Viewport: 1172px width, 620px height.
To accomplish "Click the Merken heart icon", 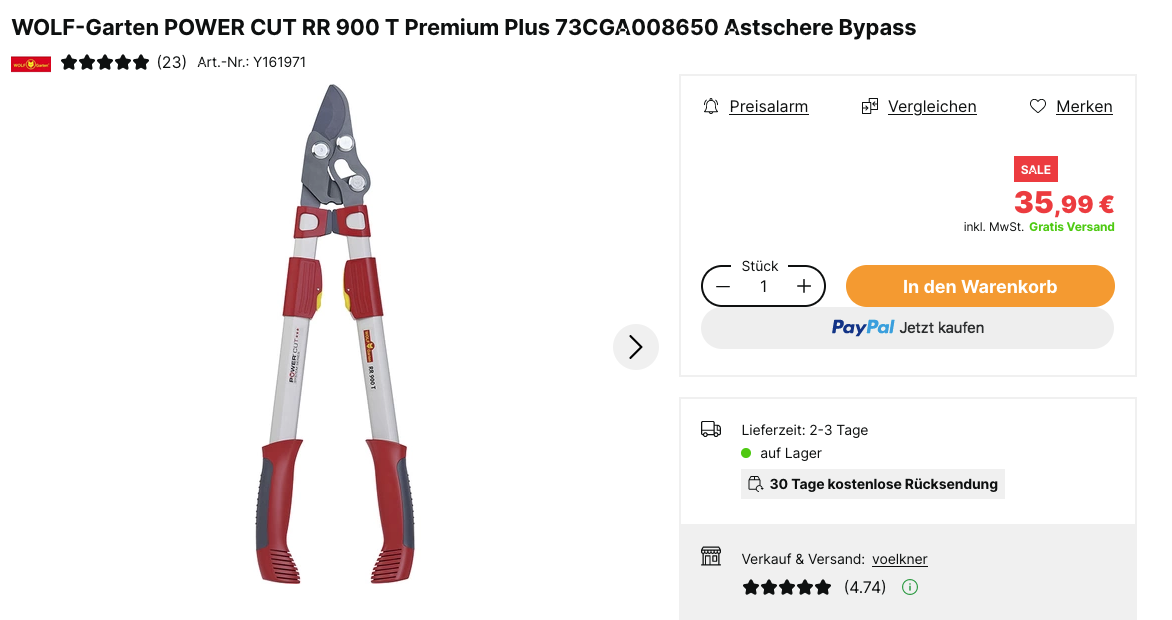I will tap(1038, 106).
